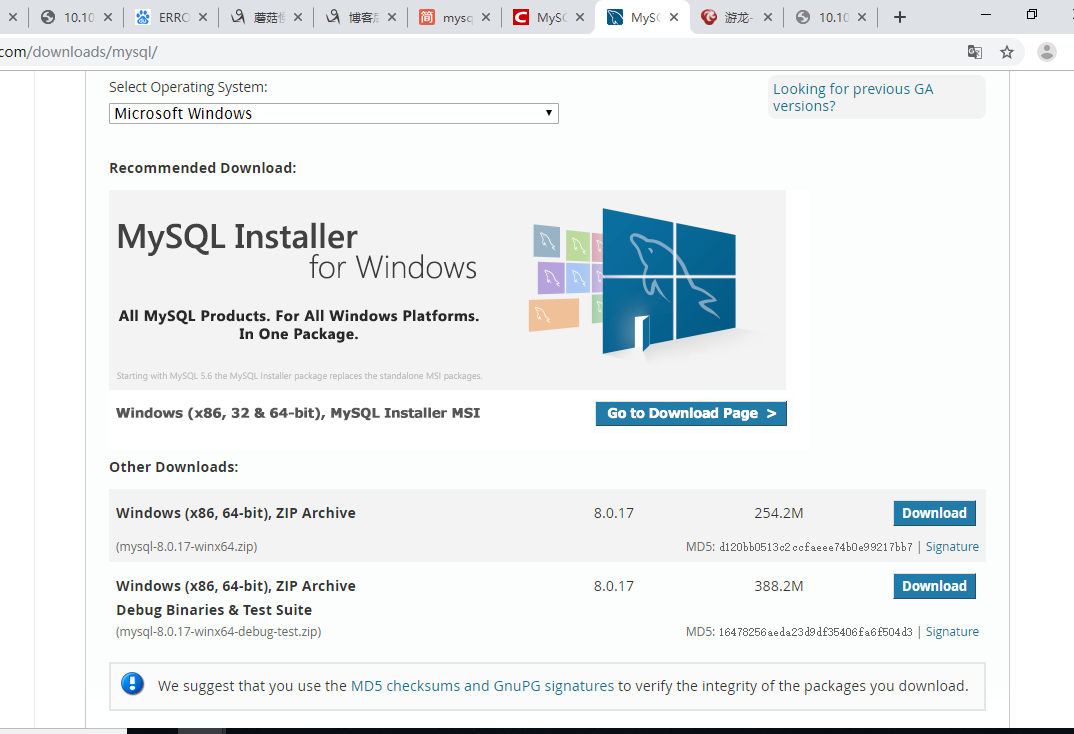1074x734 pixels.
Task: Click the (mysql-8.0.17-winx64-debug-test.zip) filename text
Action: tap(218, 631)
